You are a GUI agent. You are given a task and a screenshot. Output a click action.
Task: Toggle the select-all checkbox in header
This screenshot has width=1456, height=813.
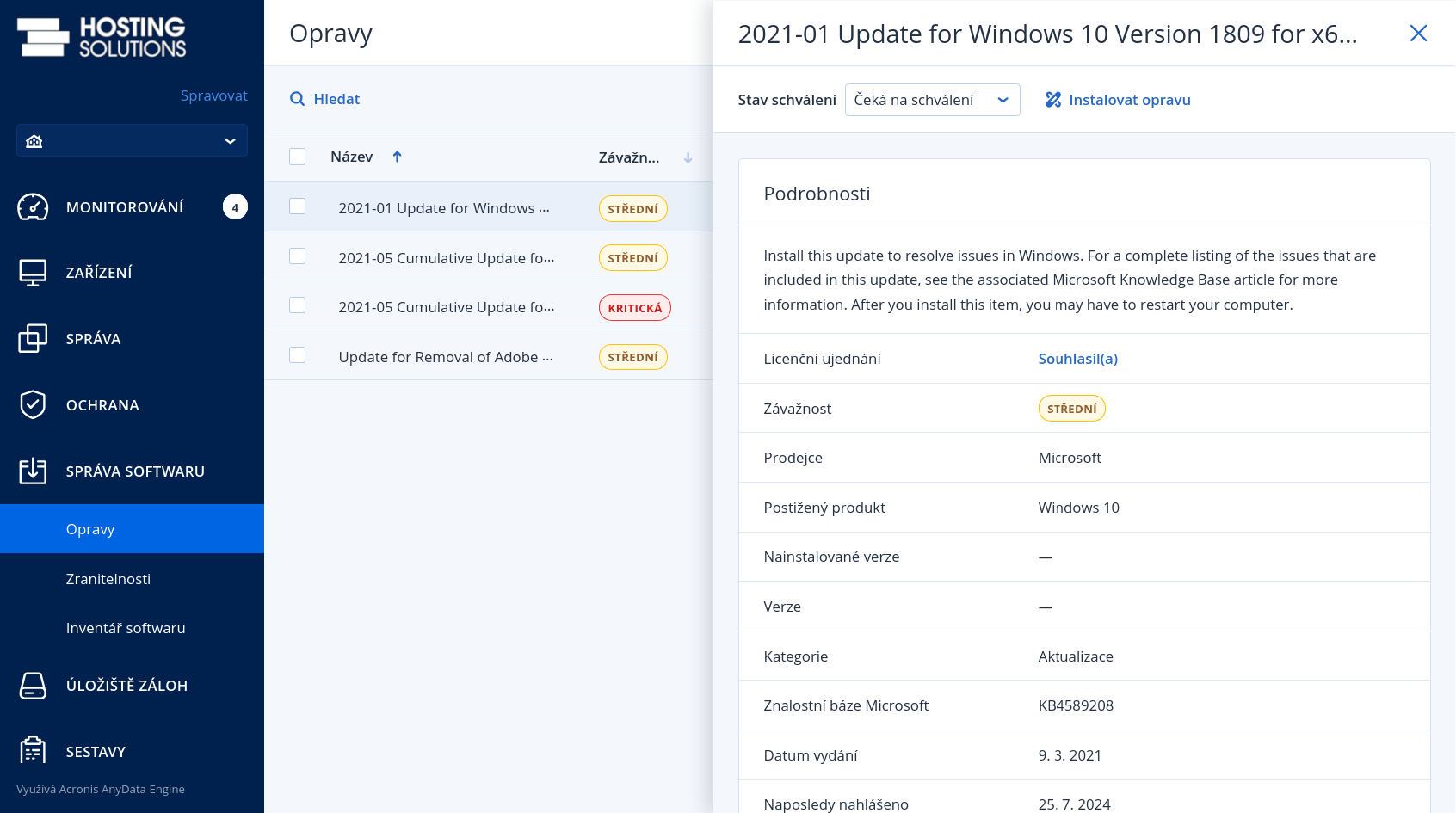click(298, 157)
